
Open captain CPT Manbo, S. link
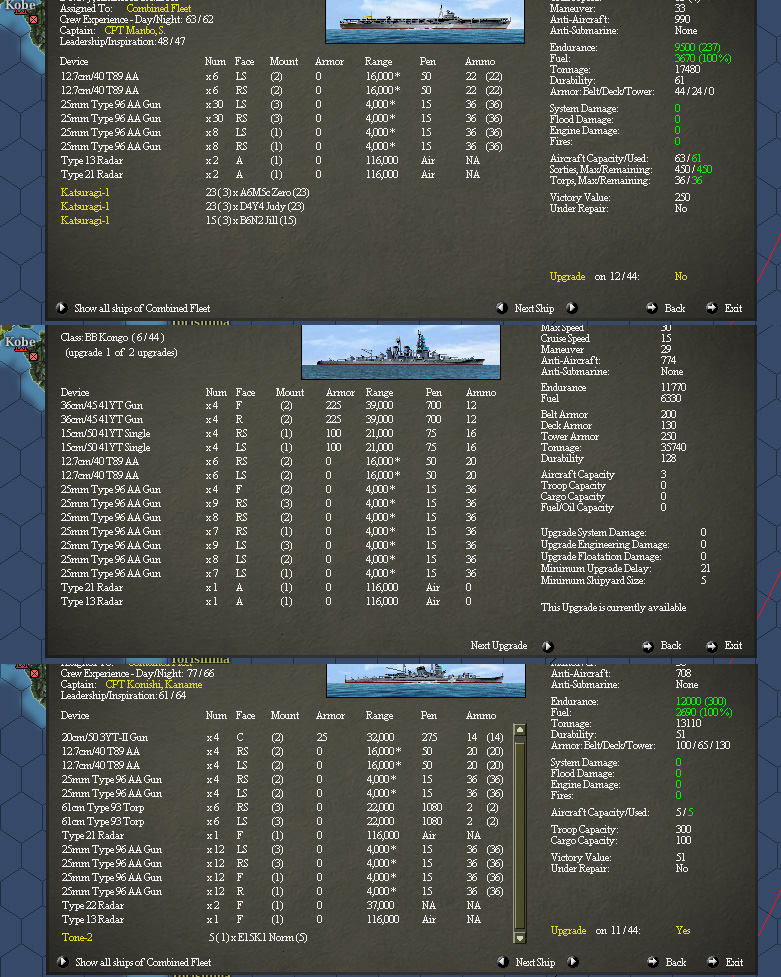[x=135, y=31]
